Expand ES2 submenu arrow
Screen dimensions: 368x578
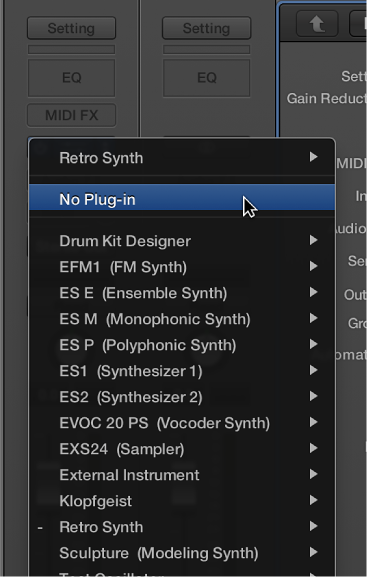tap(313, 396)
